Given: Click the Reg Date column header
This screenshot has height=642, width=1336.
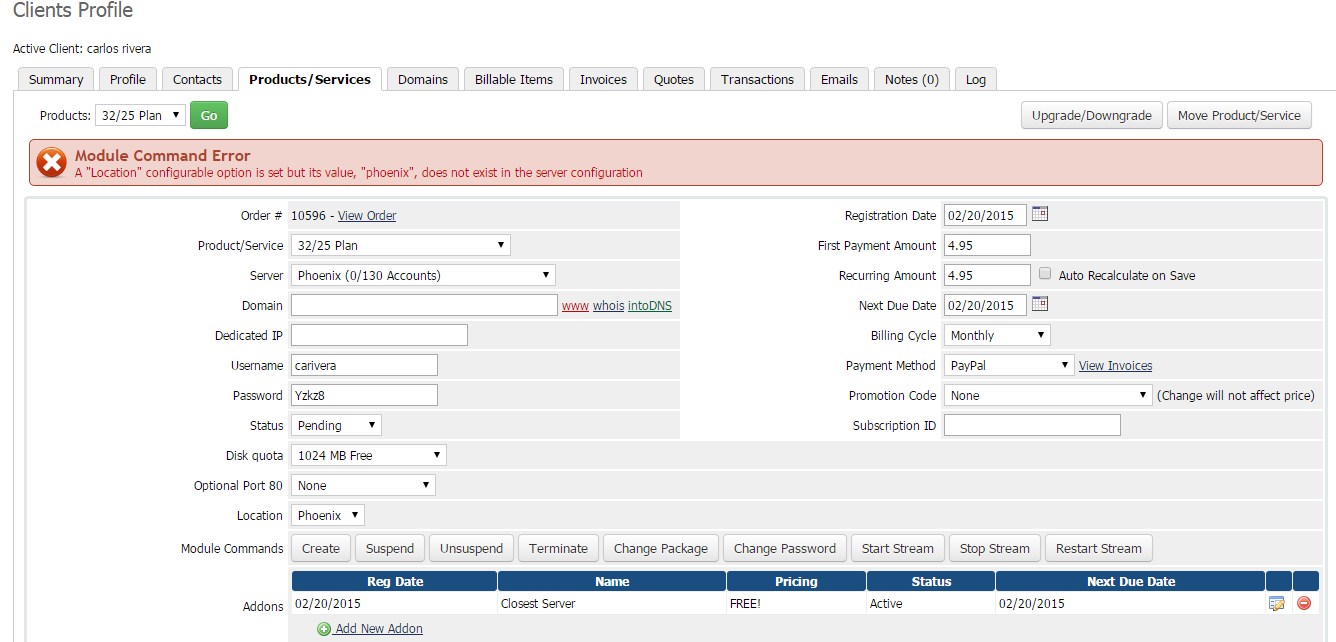Looking at the screenshot, I should (394, 581).
